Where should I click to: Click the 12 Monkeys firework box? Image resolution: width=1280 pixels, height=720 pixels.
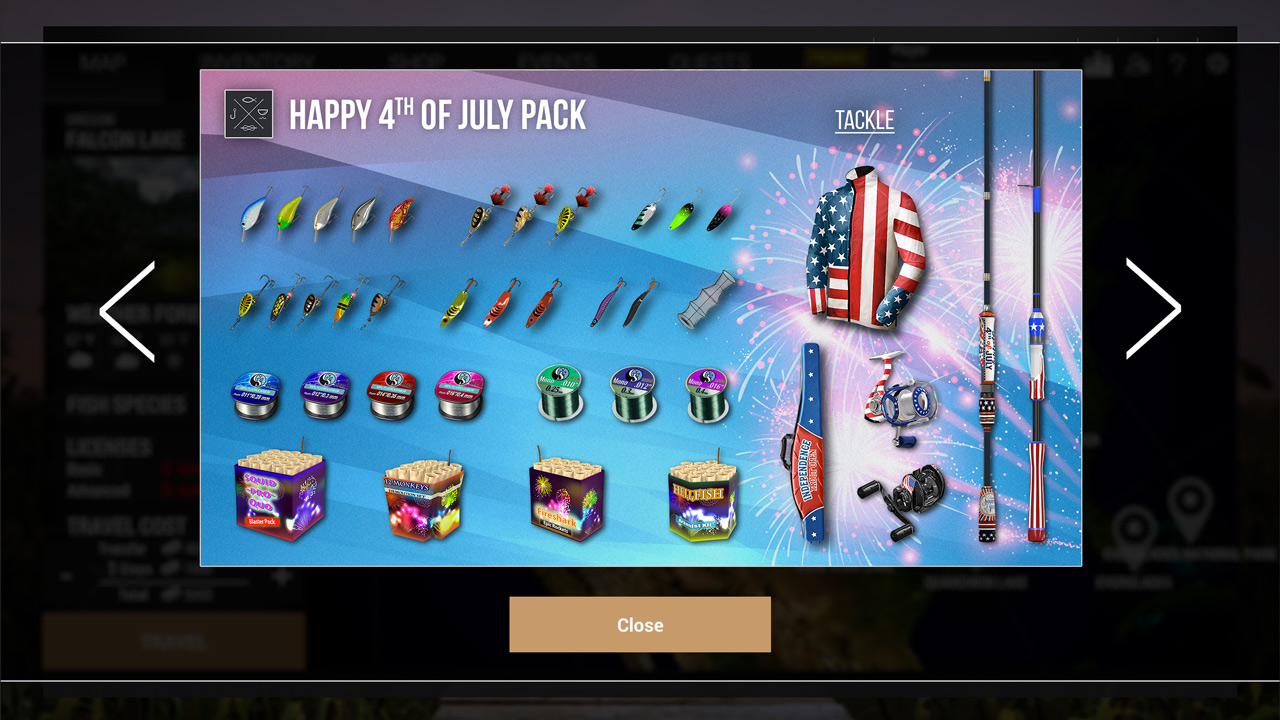pyautogui.click(x=423, y=497)
